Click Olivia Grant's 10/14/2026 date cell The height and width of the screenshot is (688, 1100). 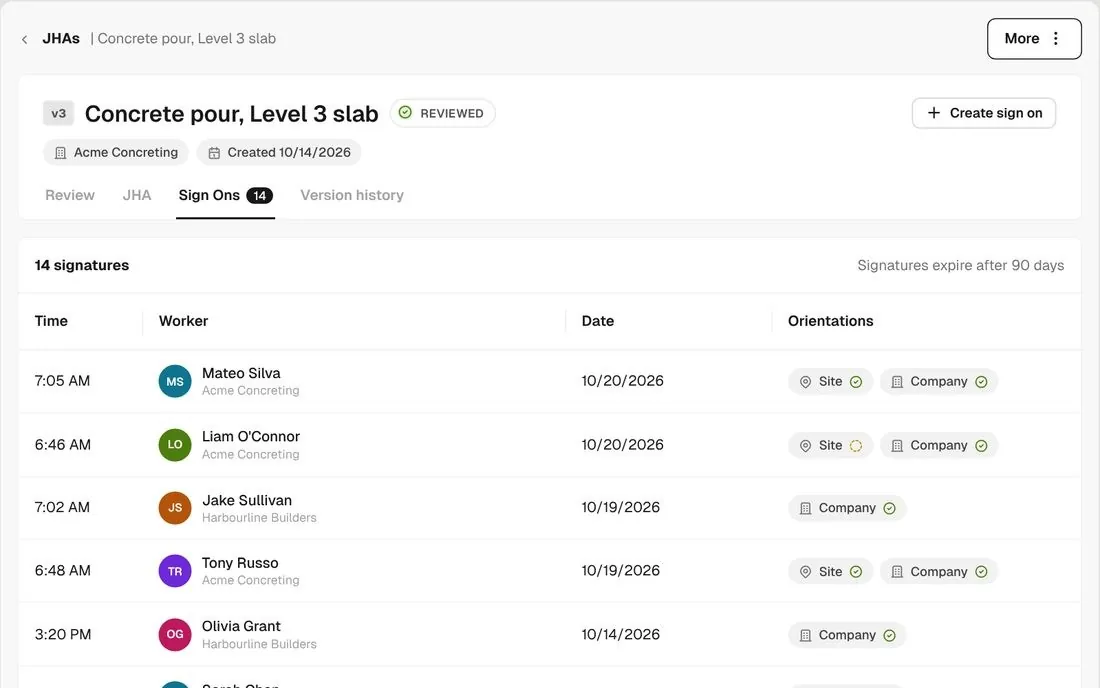(621, 634)
